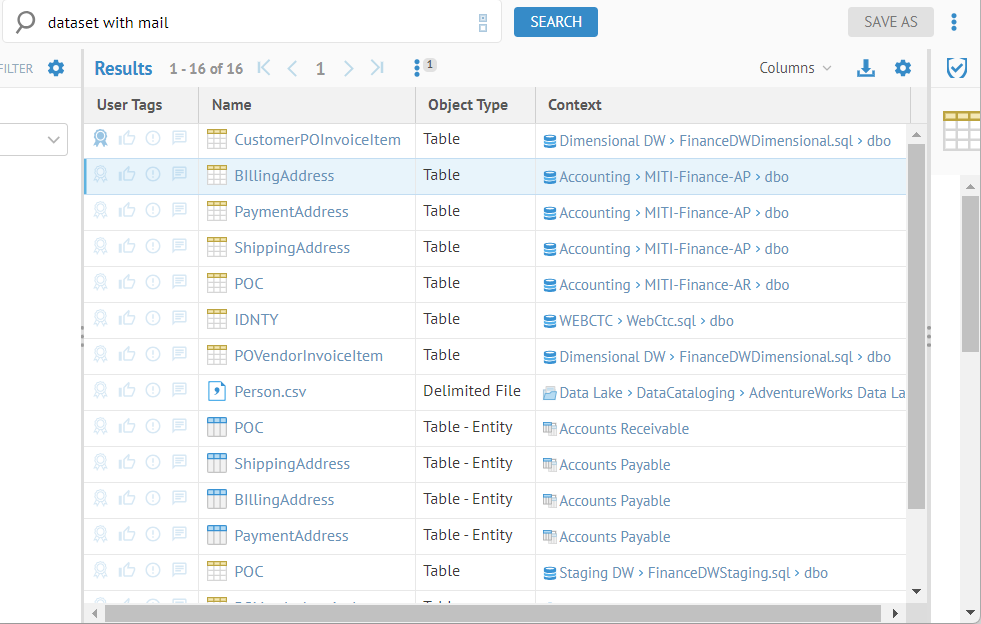Open the more actions menu beside Save As

pyautogui.click(x=954, y=22)
